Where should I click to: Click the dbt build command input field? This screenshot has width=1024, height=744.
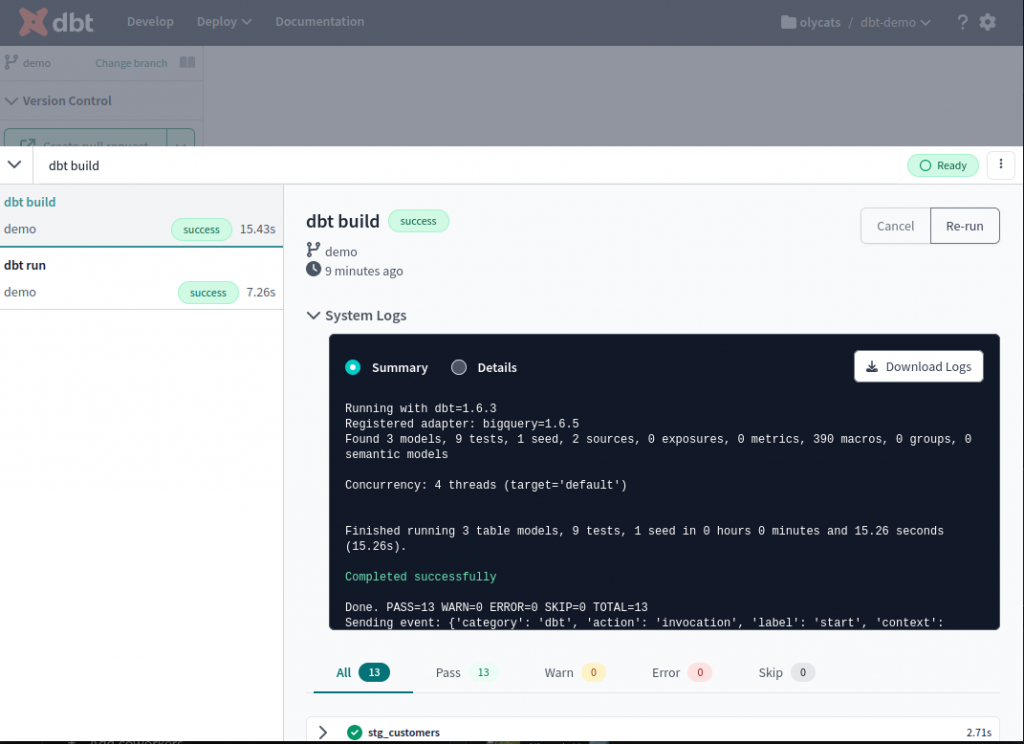467,165
